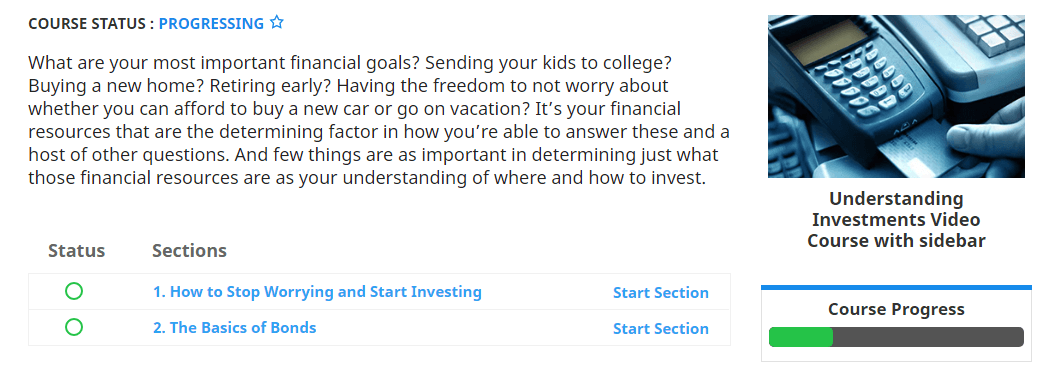The width and height of the screenshot is (1056, 378).
Task: Toggle status circle for The Basics of Bonds
Action: click(74, 327)
